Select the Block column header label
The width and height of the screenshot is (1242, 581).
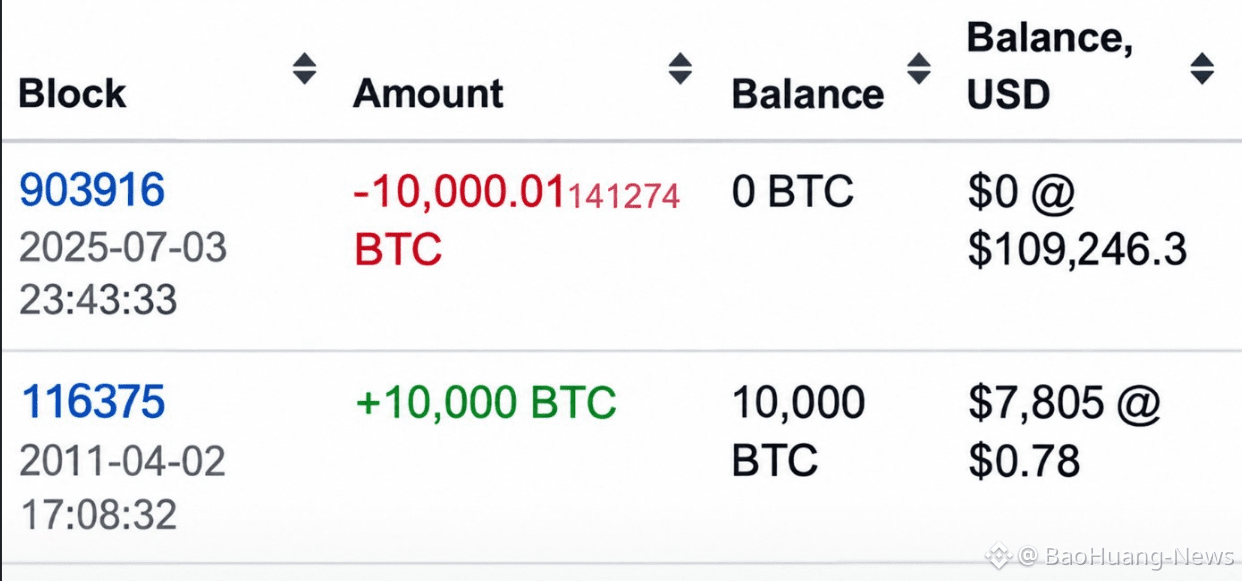[x=73, y=94]
